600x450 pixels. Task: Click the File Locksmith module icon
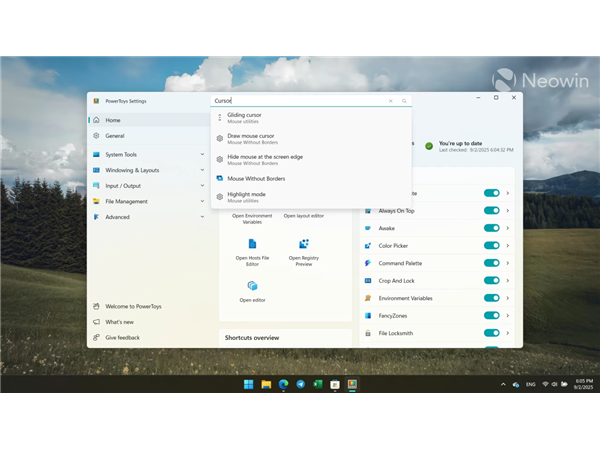point(368,333)
